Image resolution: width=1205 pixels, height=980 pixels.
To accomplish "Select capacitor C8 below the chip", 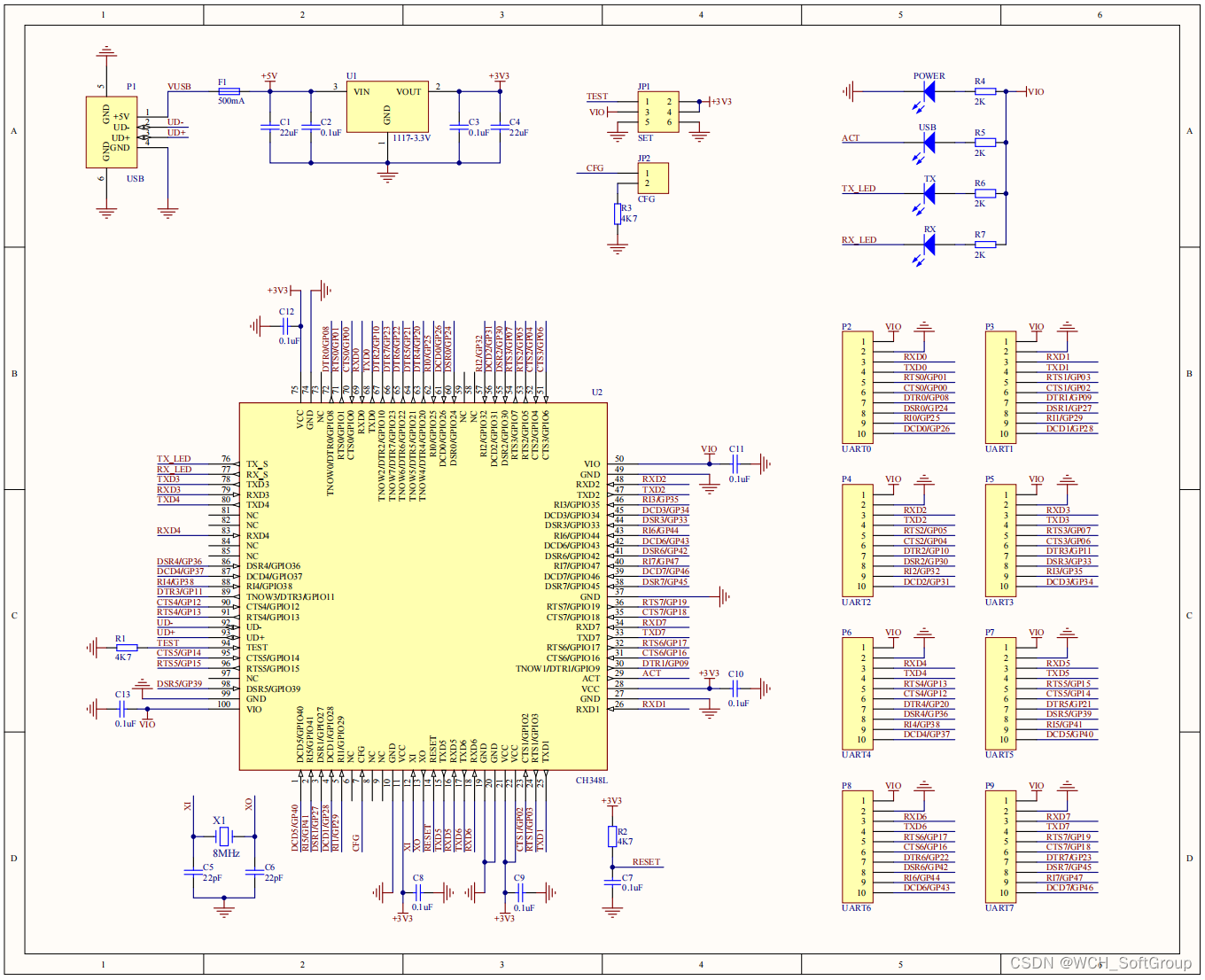I will [x=417, y=892].
